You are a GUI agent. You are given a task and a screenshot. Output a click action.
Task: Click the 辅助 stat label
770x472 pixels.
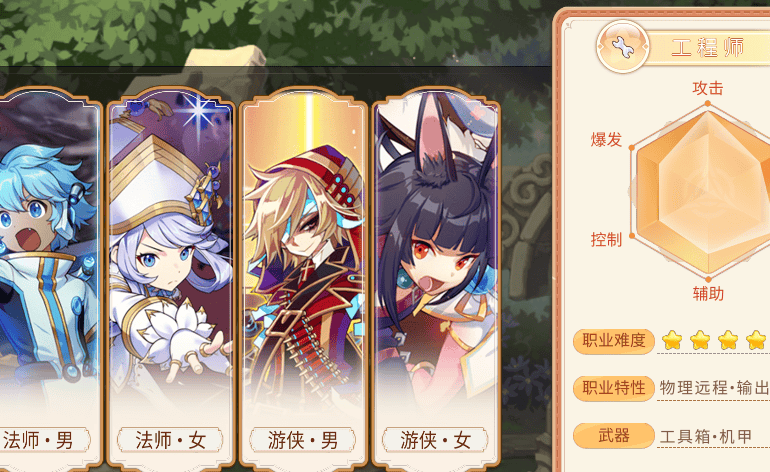click(708, 294)
